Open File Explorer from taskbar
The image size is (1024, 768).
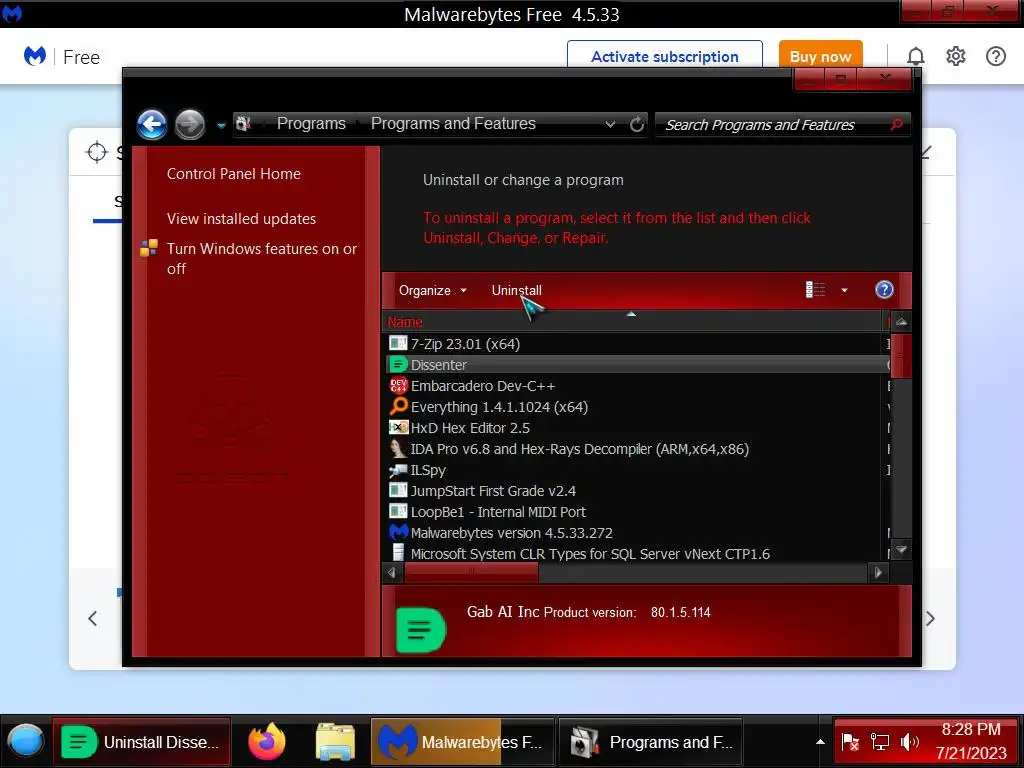point(335,742)
